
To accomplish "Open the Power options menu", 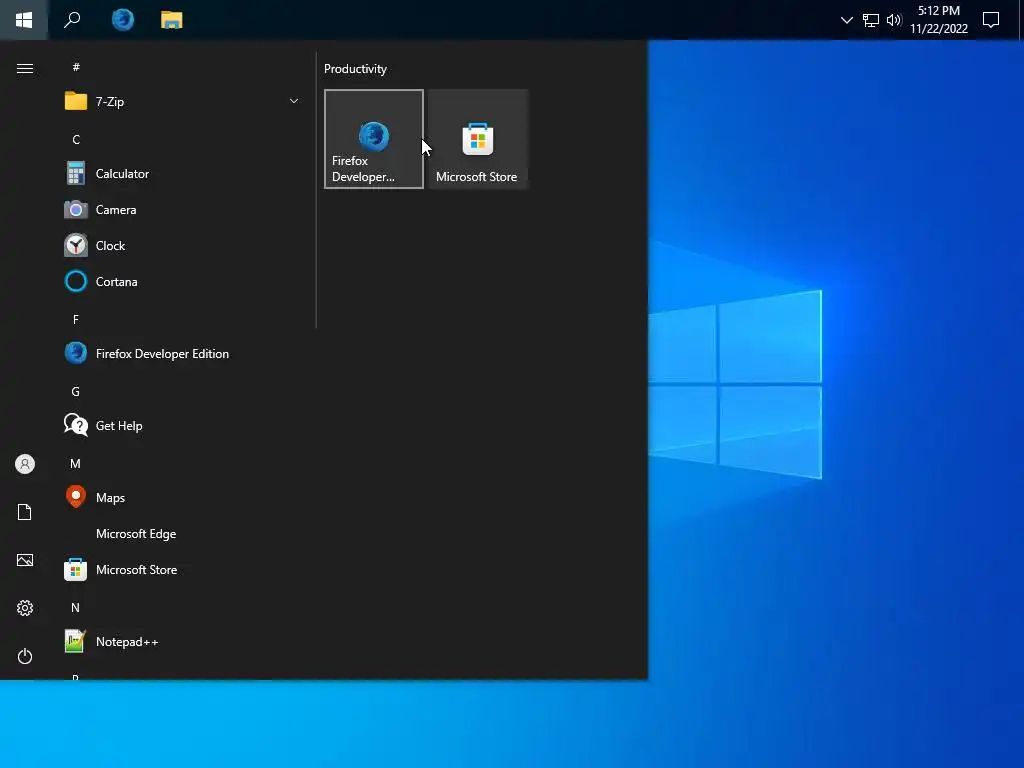I will click(25, 656).
